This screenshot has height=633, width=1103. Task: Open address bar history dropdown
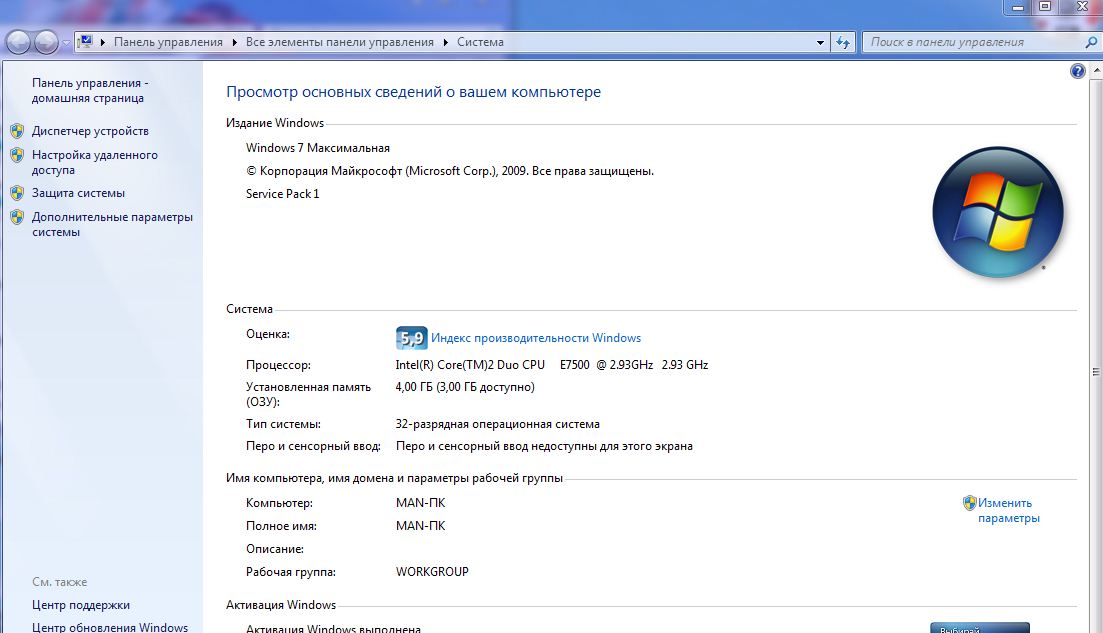[820, 42]
